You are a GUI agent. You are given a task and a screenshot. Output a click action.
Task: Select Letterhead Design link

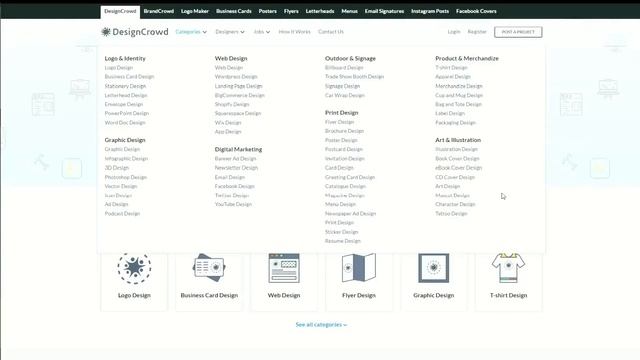pos(126,96)
